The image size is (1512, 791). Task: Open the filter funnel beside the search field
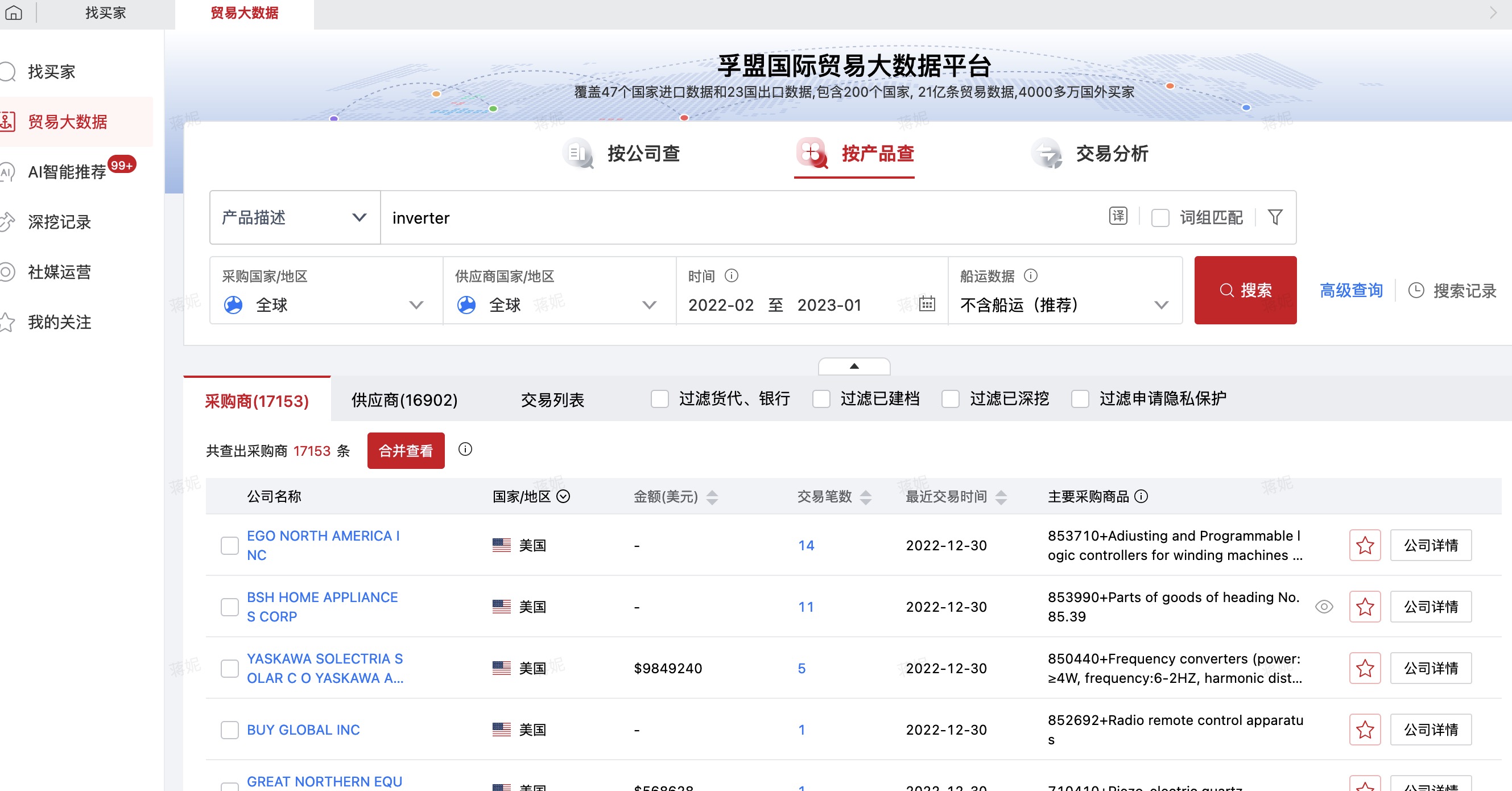point(1275,217)
